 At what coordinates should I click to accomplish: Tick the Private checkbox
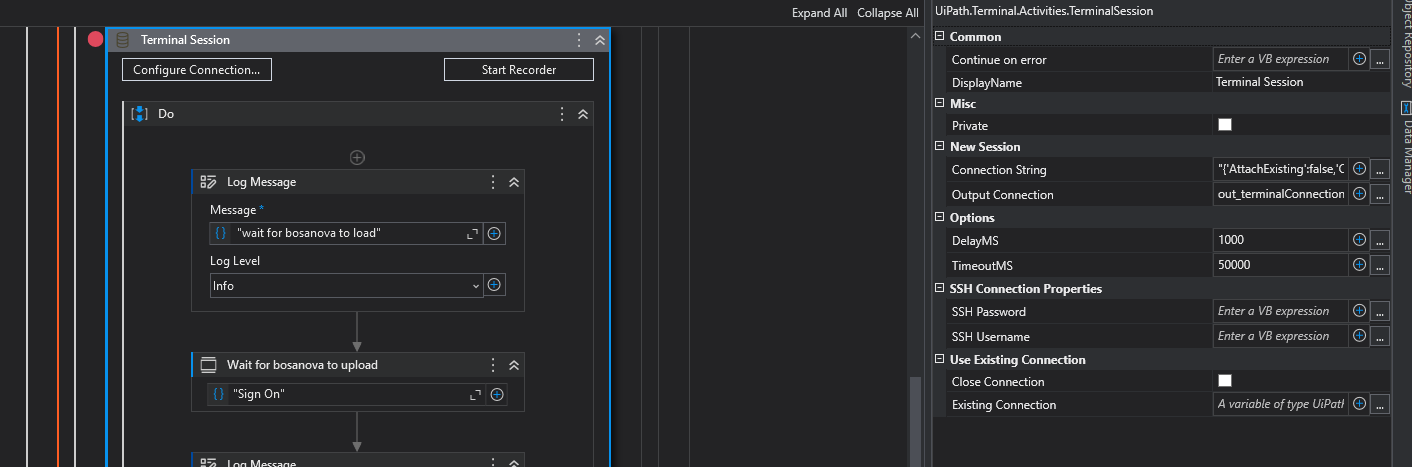coord(1225,125)
